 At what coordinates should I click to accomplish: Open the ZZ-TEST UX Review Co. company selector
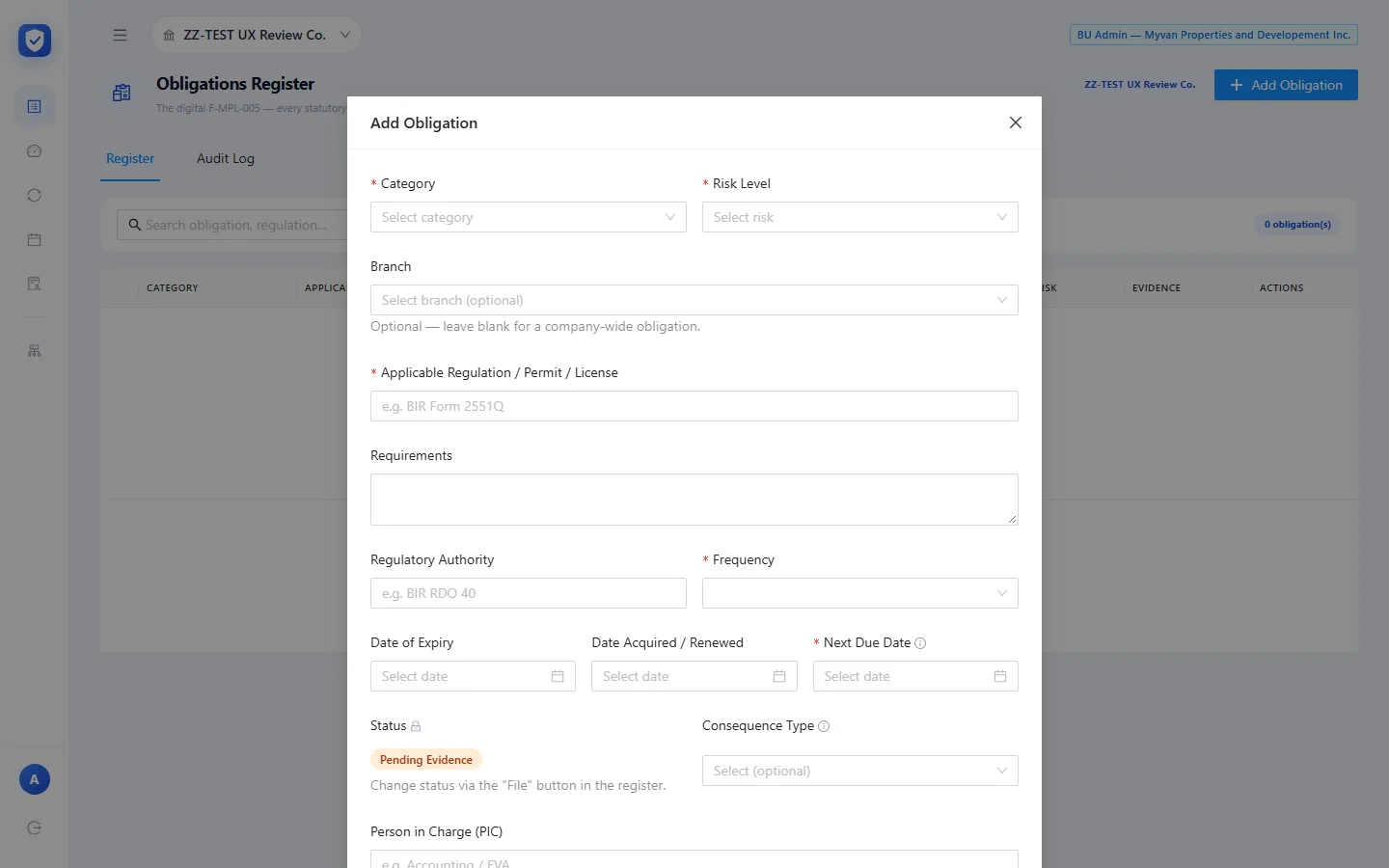257,35
